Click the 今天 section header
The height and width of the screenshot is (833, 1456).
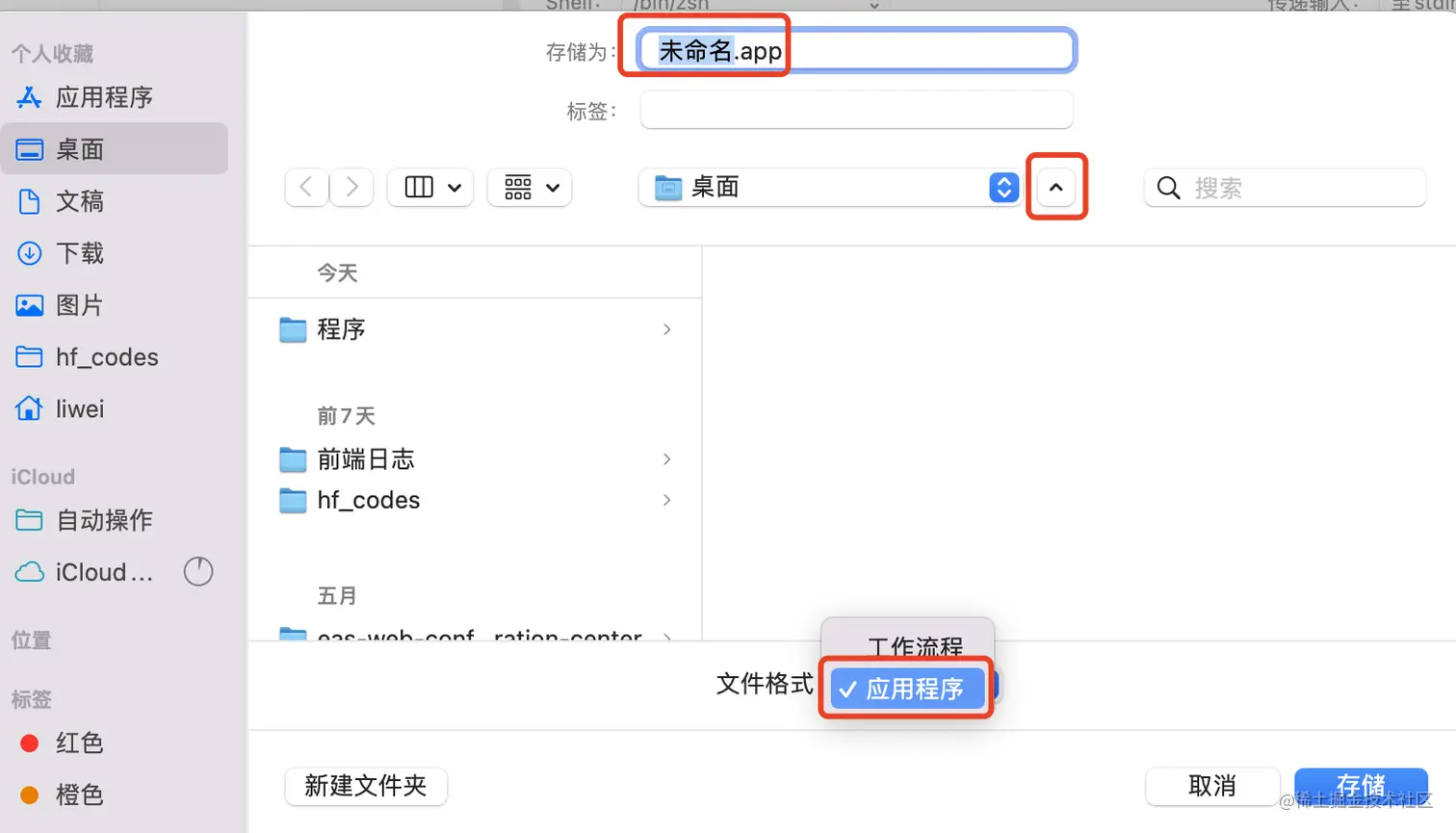338,273
